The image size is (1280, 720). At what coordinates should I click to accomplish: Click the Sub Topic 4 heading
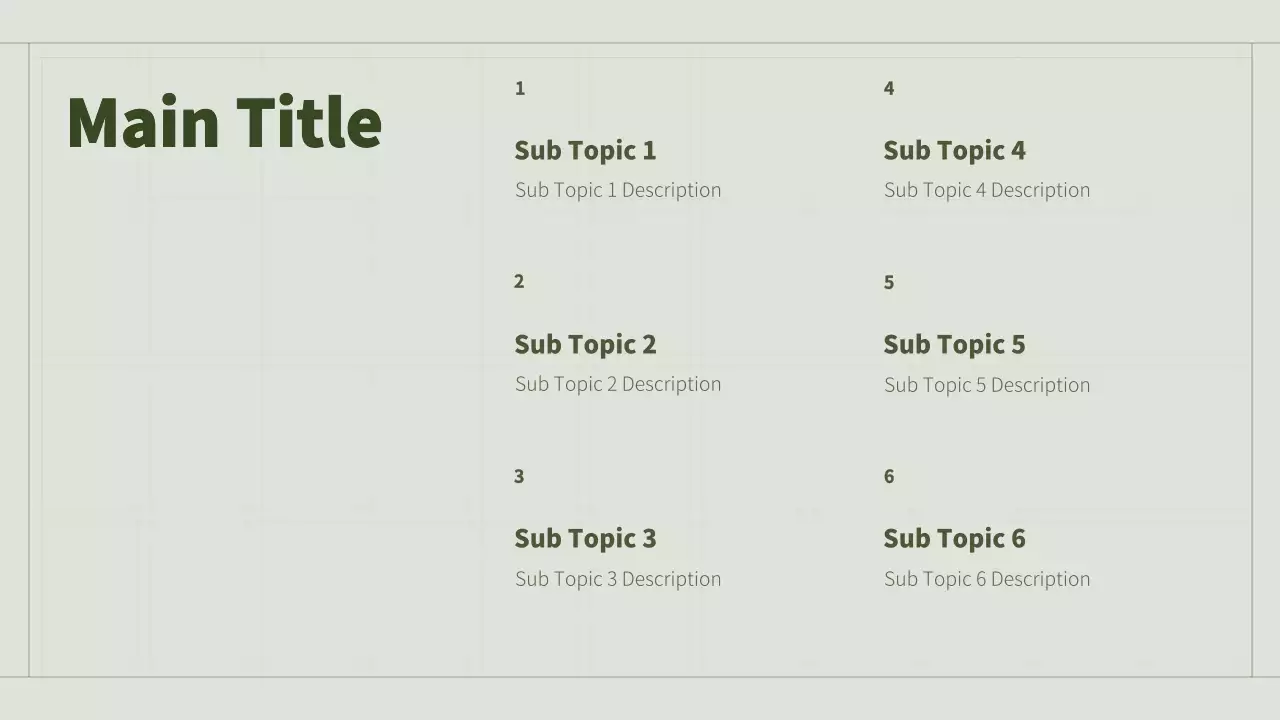[954, 151]
